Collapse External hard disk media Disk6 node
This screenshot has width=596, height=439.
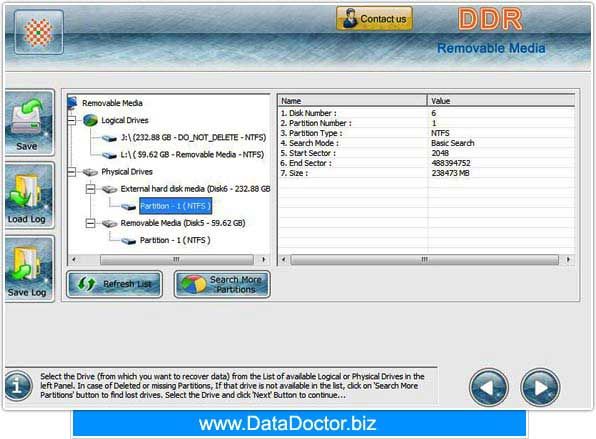tap(90, 189)
